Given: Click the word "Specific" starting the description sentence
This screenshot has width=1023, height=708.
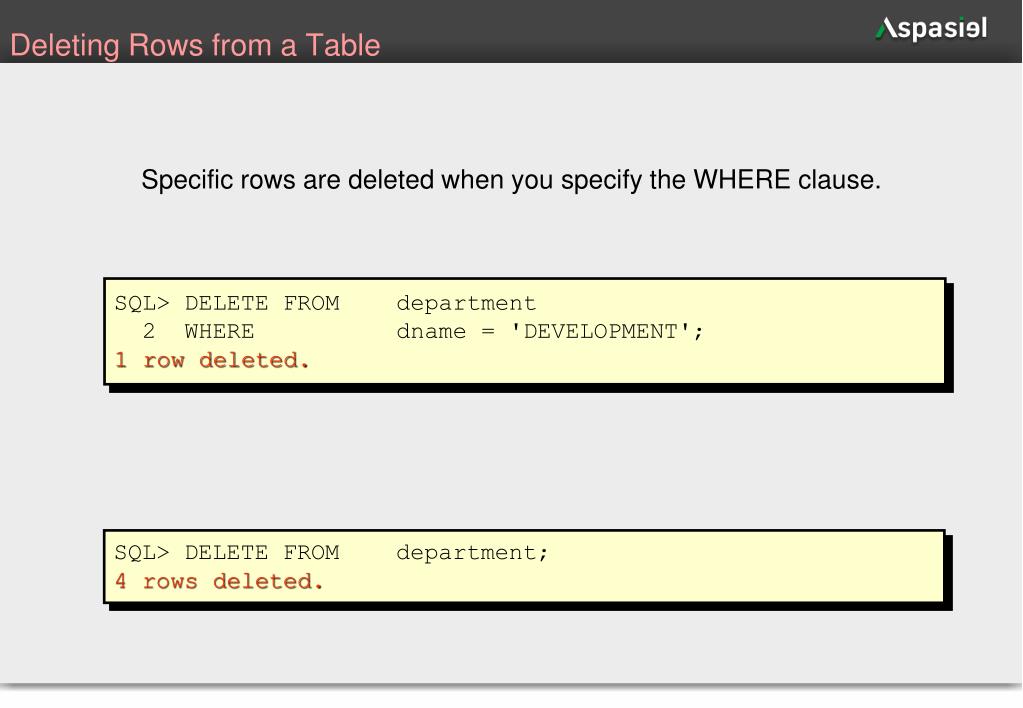Looking at the screenshot, I should [187, 181].
